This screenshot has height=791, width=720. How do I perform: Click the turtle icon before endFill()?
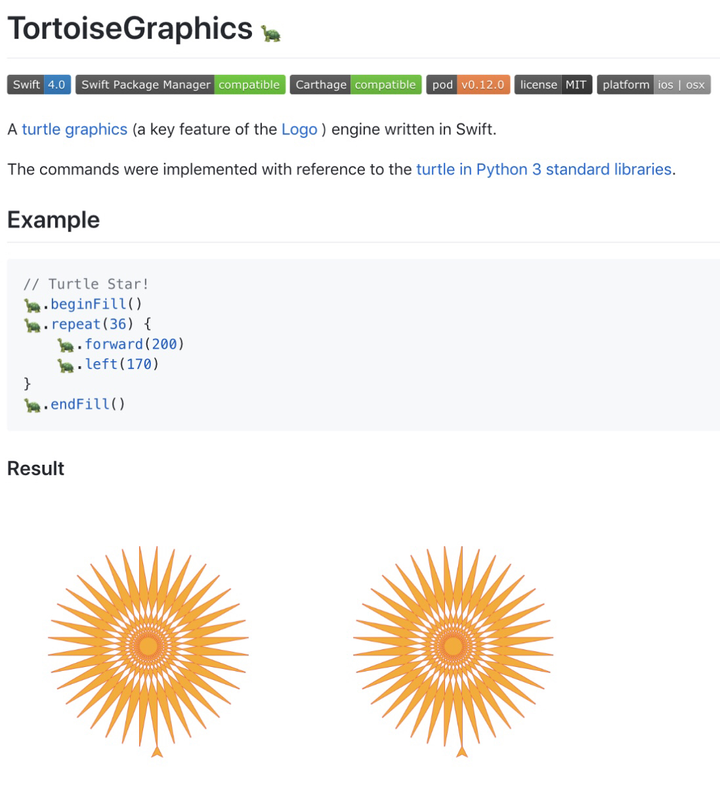[x=32, y=404]
